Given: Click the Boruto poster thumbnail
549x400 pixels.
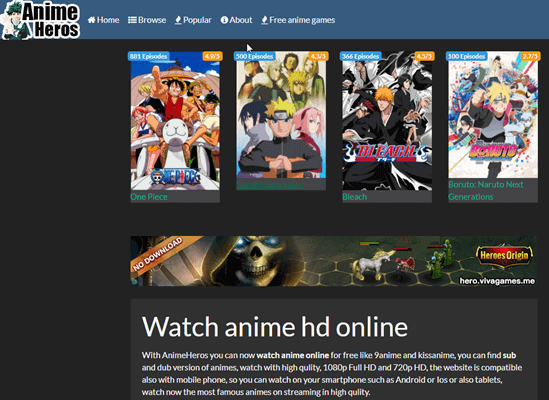Looking at the screenshot, I should click(493, 115).
